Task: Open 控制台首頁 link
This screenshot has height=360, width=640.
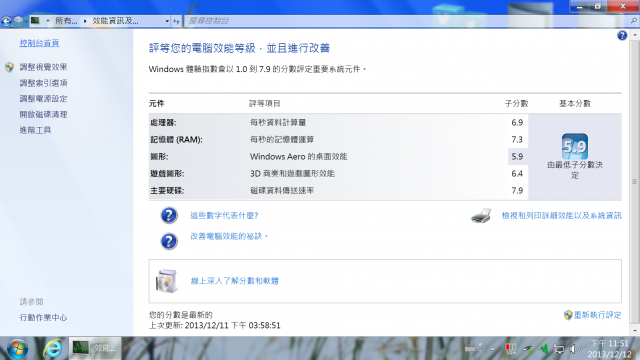Action: pos(39,43)
